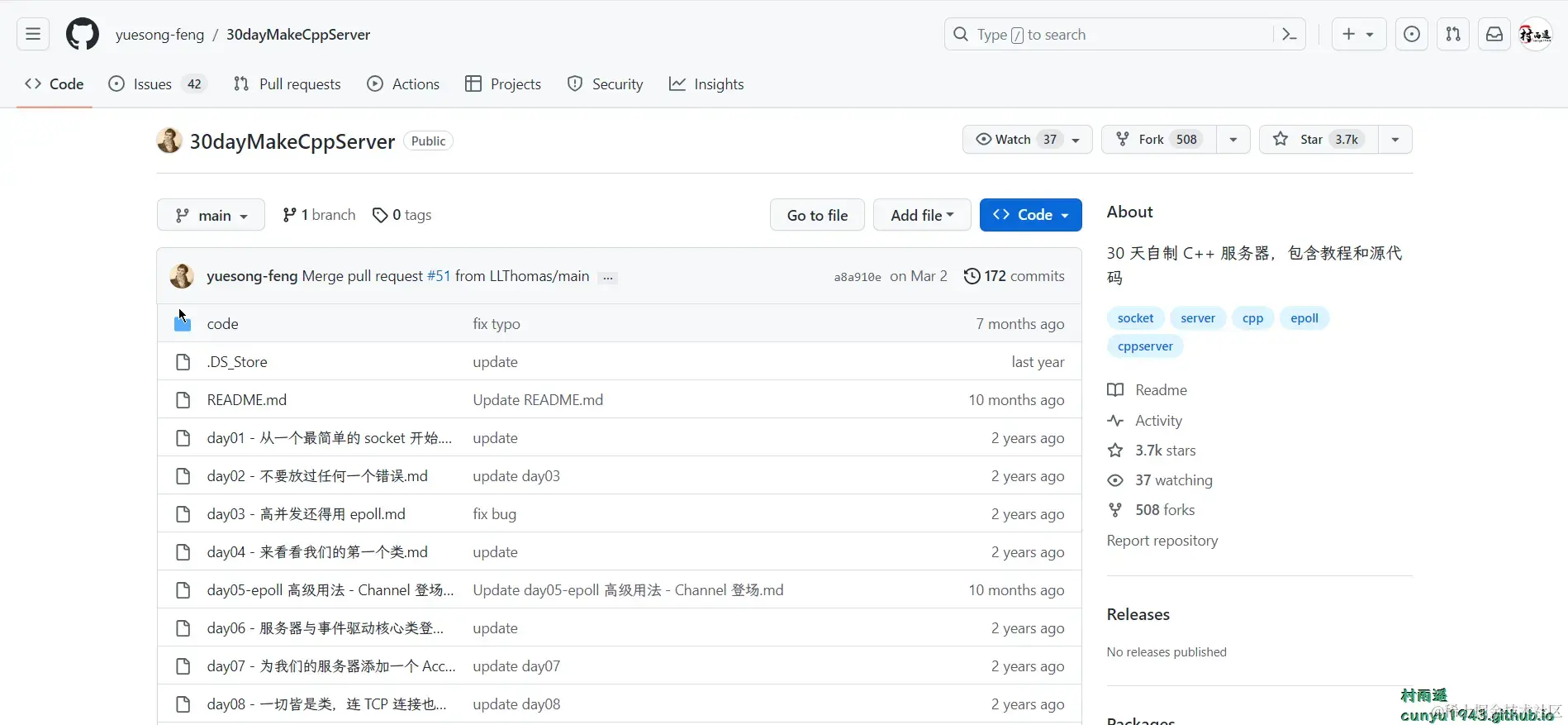Click the eye icon beside 37 watching
The image size is (1568, 725).
click(x=1115, y=480)
